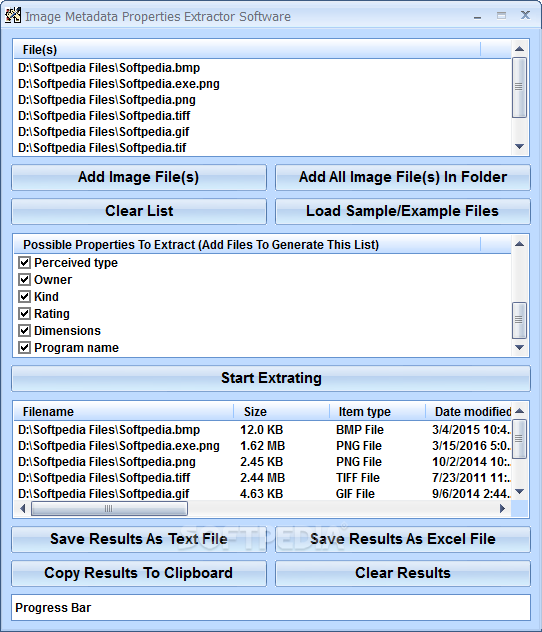The width and height of the screenshot is (542, 632).
Task: Click the 2.44 MB size cell
Action: (262, 478)
